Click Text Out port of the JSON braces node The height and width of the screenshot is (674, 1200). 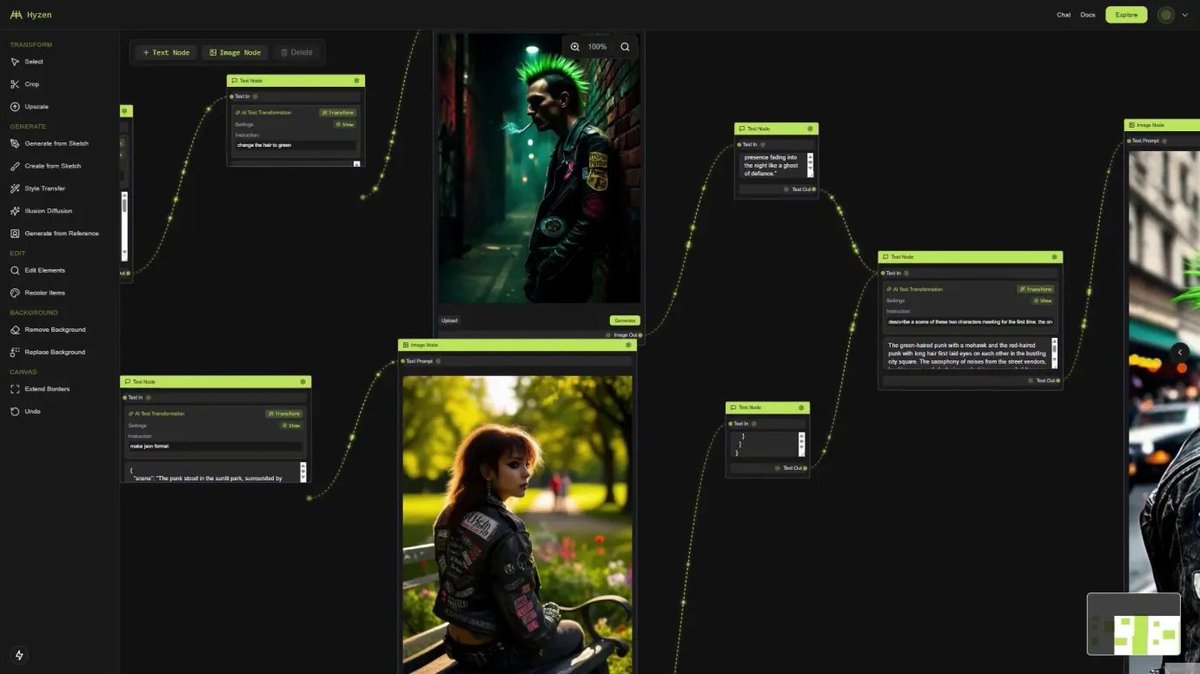point(805,468)
